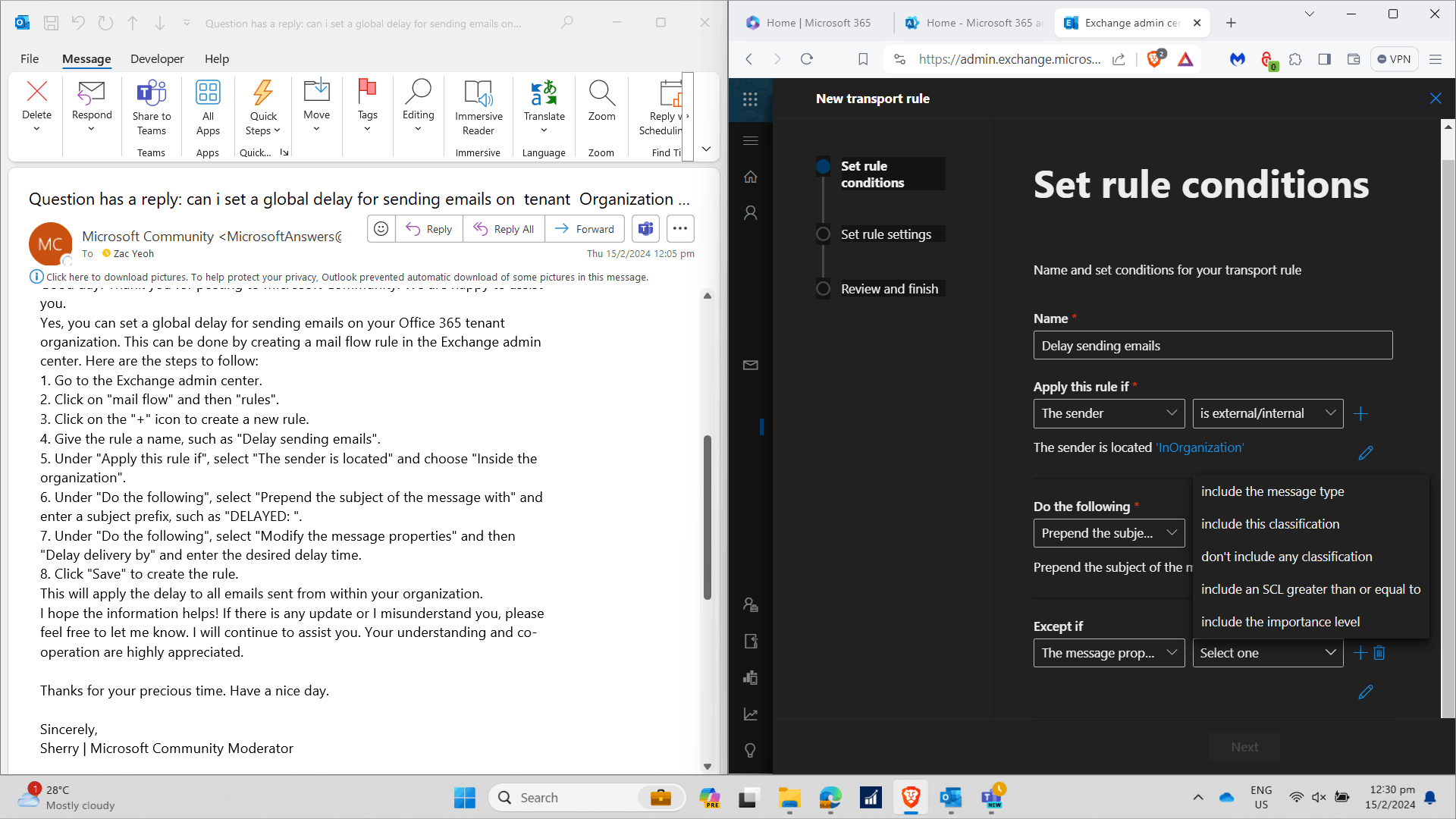
Task: Click the rule Name input field
Action: coord(1213,345)
